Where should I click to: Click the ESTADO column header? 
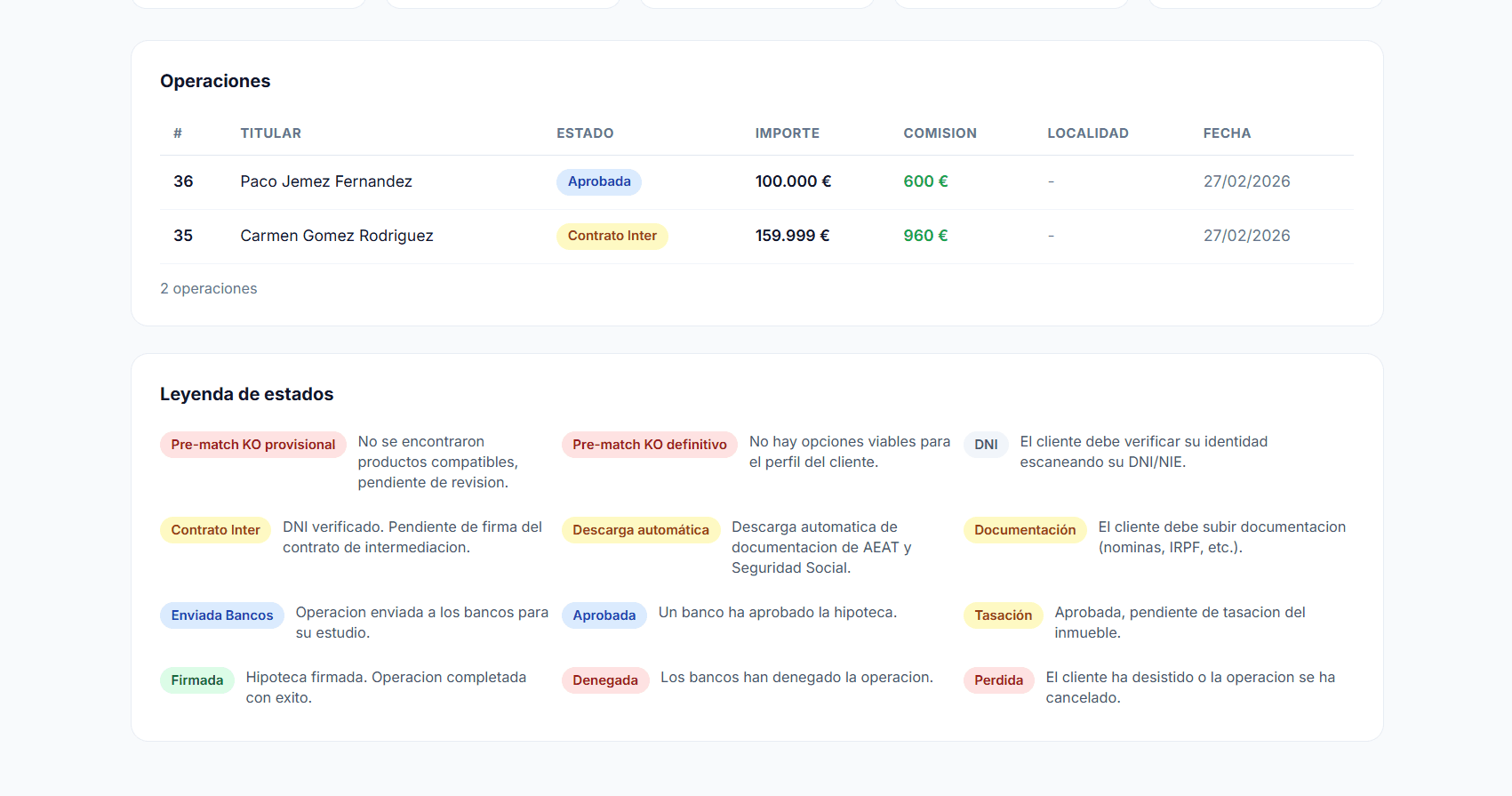[585, 133]
